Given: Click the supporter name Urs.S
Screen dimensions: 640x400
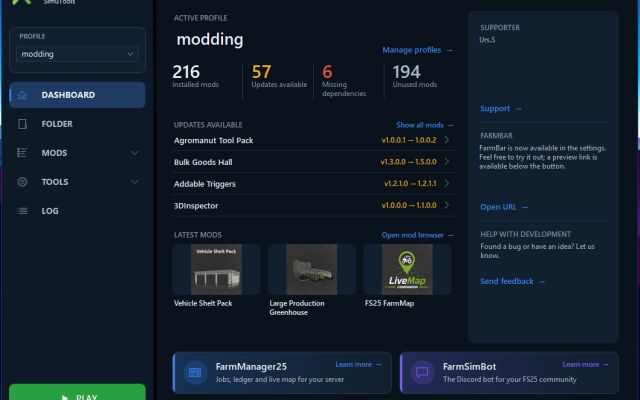Looking at the screenshot, I should point(487,40).
